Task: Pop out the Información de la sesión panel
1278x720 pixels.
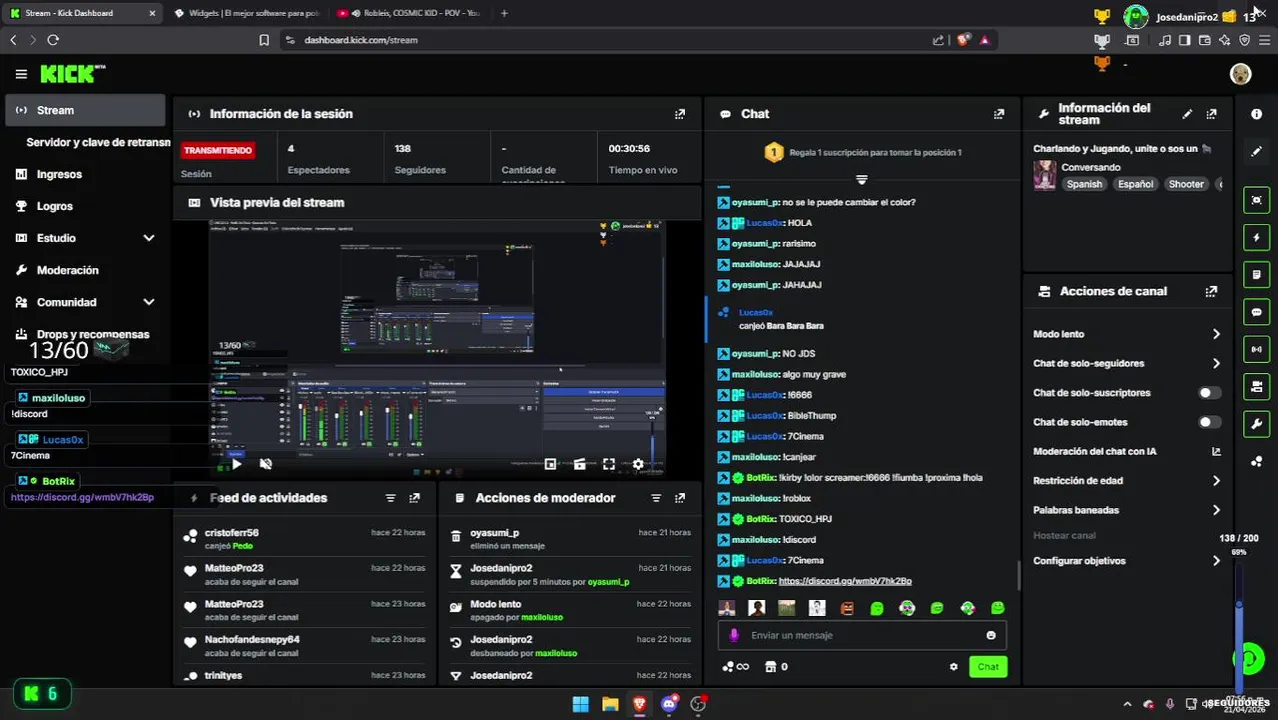Action: pyautogui.click(x=680, y=114)
